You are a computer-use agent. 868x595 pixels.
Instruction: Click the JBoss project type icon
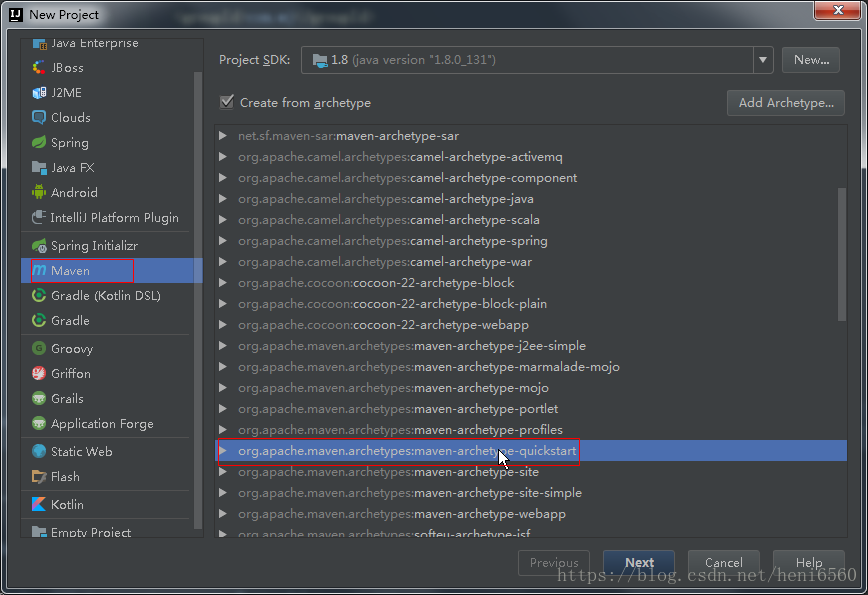pos(39,68)
